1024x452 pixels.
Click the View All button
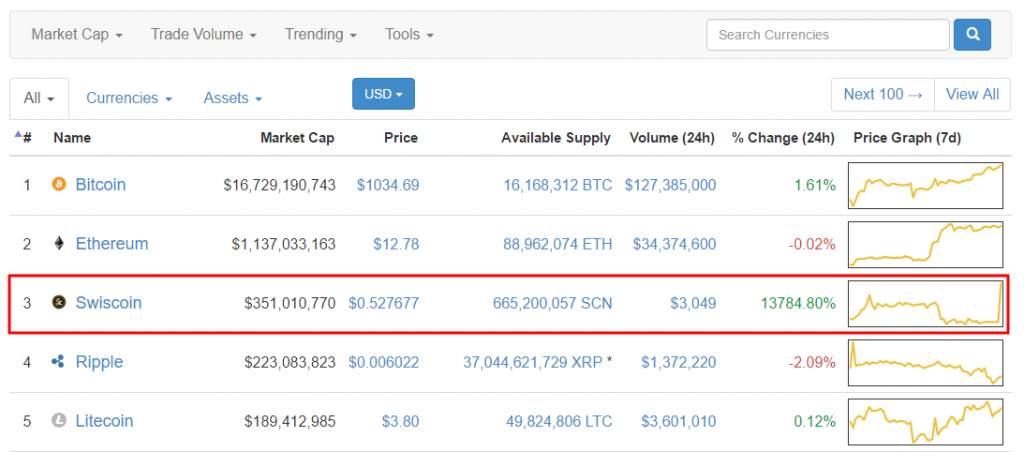[x=972, y=94]
